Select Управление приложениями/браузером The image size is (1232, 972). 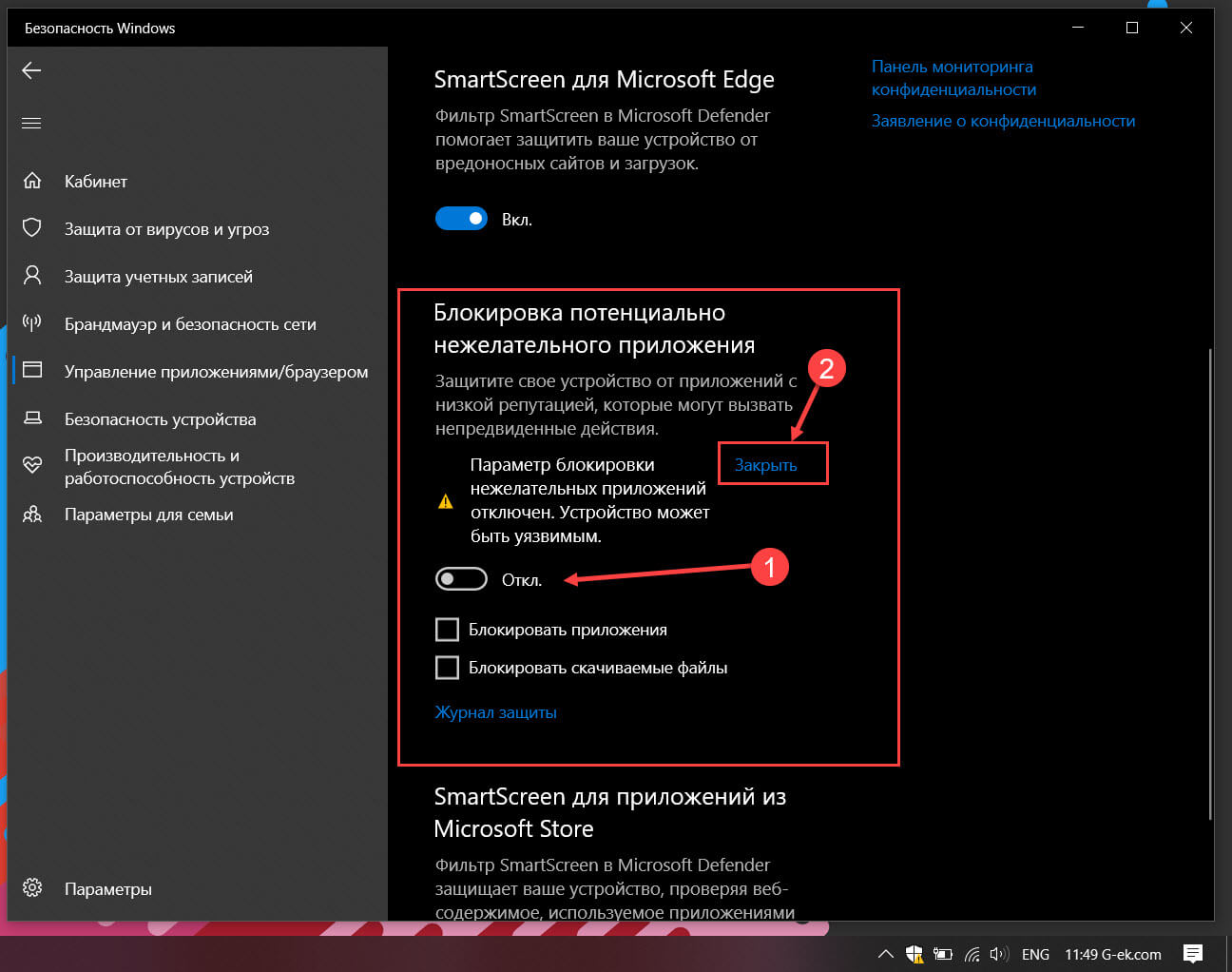tap(217, 372)
